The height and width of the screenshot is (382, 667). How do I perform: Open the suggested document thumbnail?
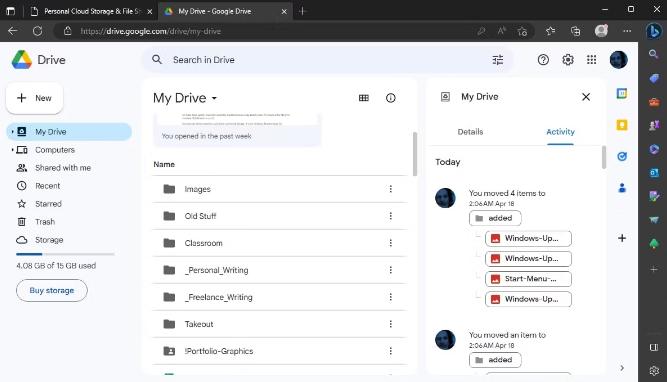(237, 130)
